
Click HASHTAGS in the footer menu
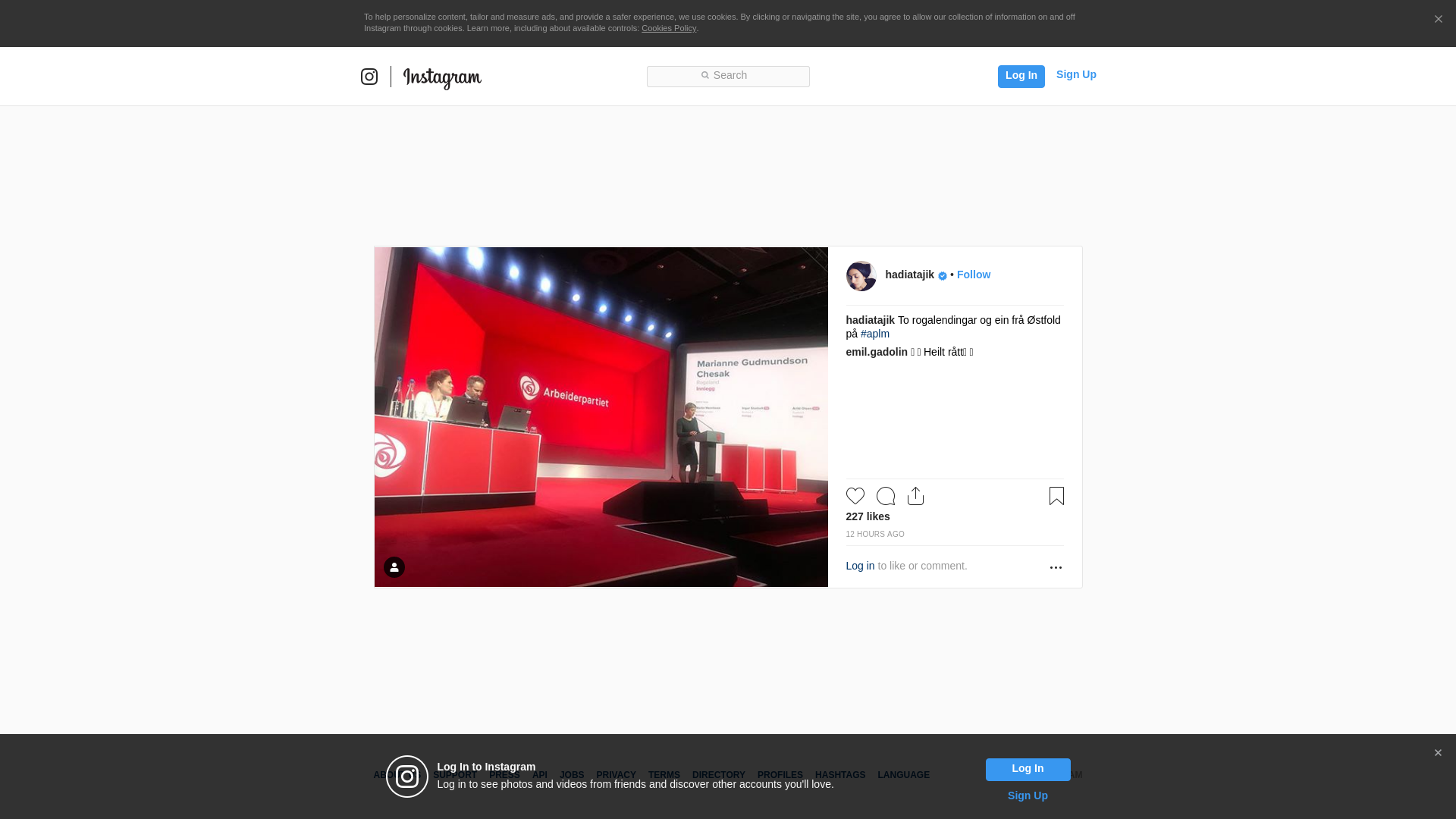(x=839, y=775)
